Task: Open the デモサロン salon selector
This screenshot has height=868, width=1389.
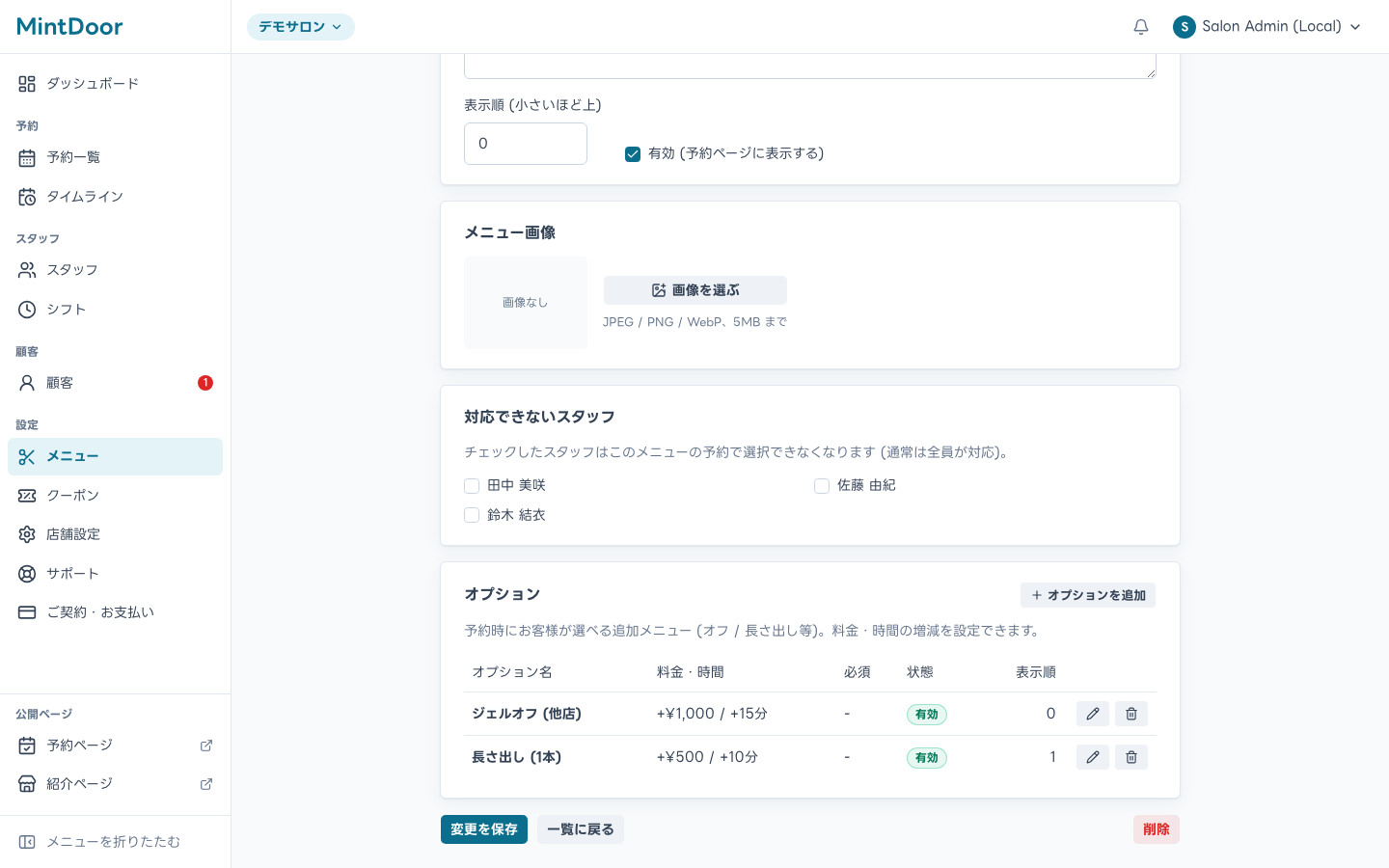Action: (x=301, y=27)
